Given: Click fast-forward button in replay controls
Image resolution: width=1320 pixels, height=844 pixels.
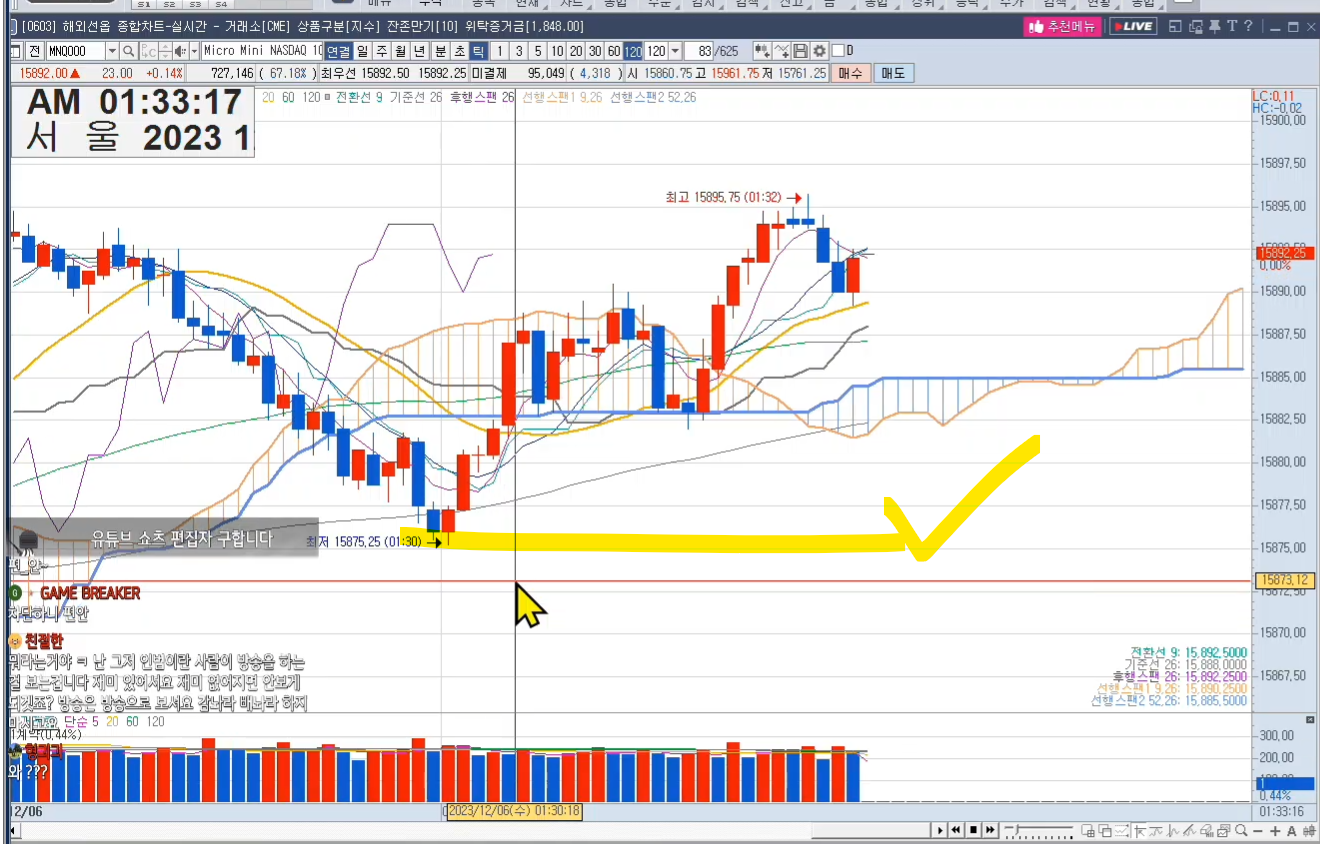Looking at the screenshot, I should (x=990, y=831).
